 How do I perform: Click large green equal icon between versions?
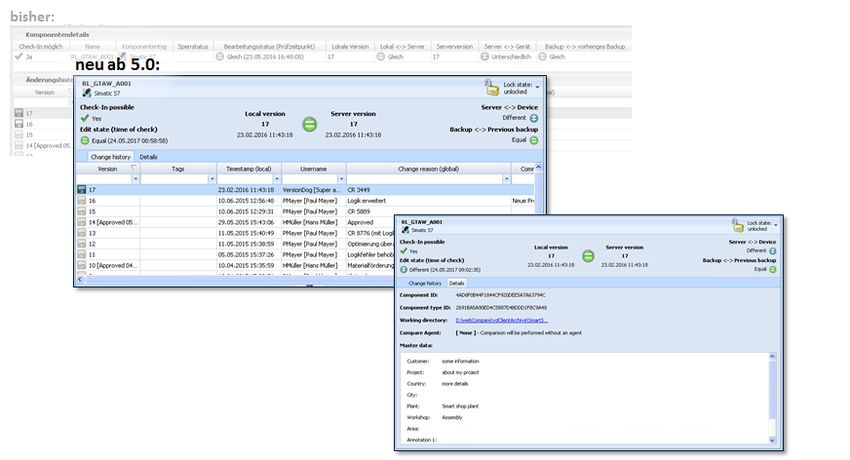[310, 125]
